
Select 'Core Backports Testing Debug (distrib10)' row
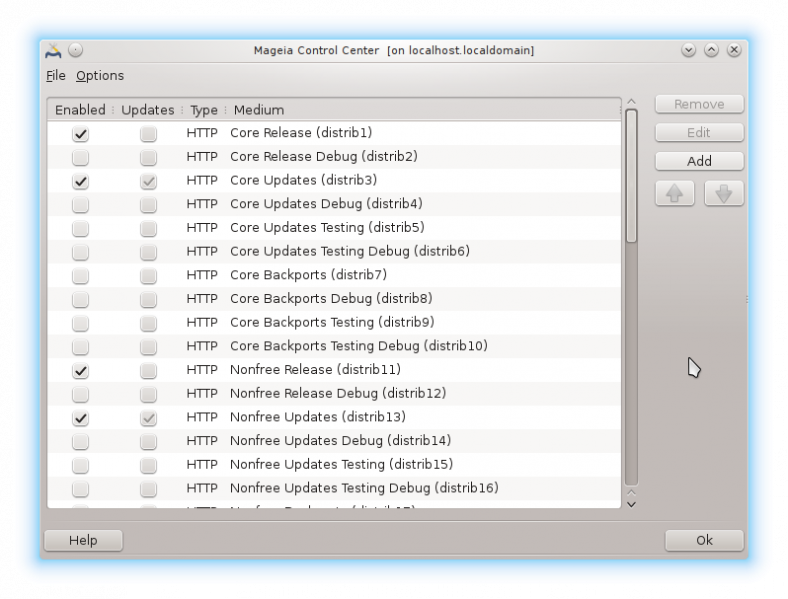click(x=334, y=346)
